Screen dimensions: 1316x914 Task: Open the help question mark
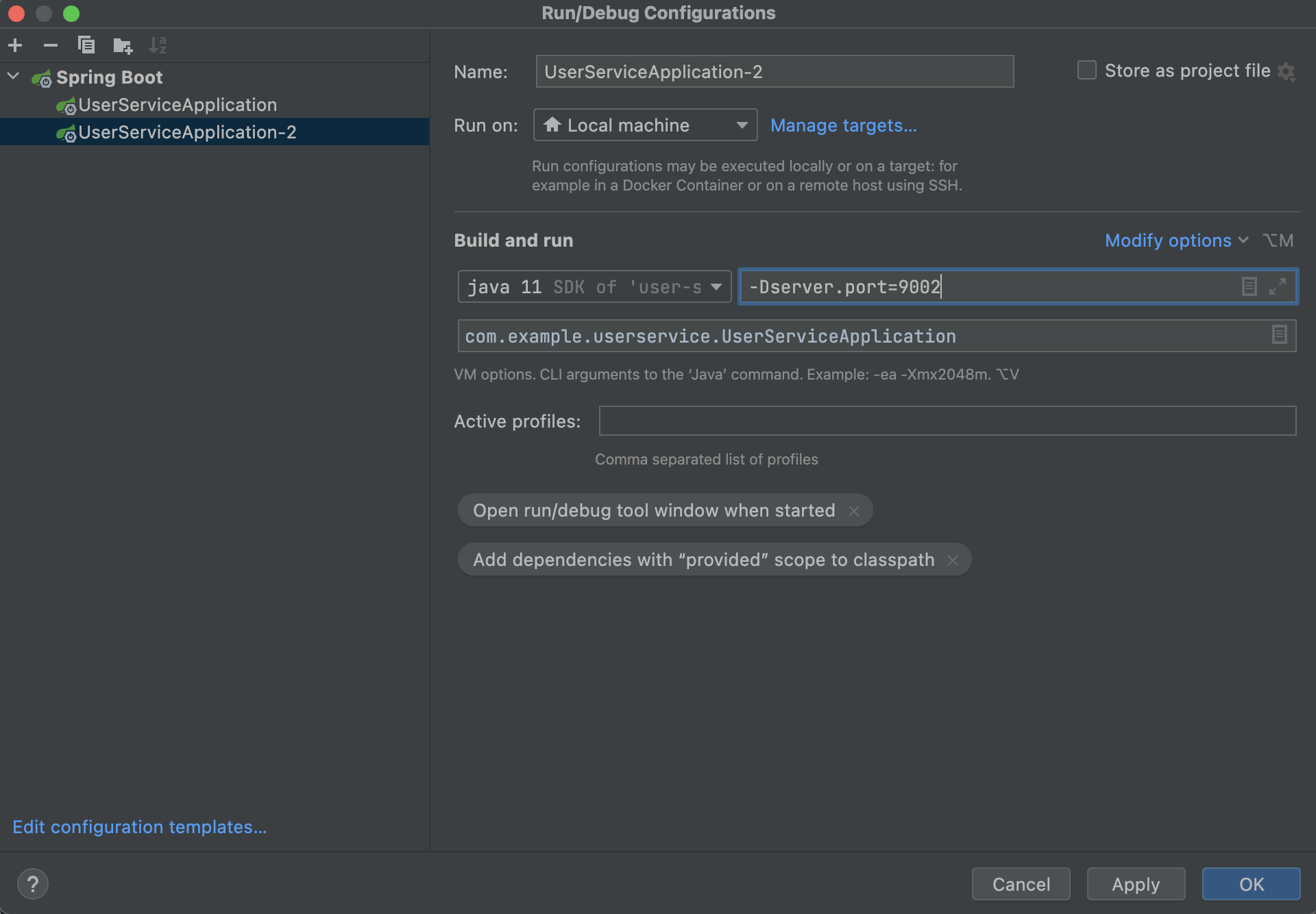tap(32, 883)
